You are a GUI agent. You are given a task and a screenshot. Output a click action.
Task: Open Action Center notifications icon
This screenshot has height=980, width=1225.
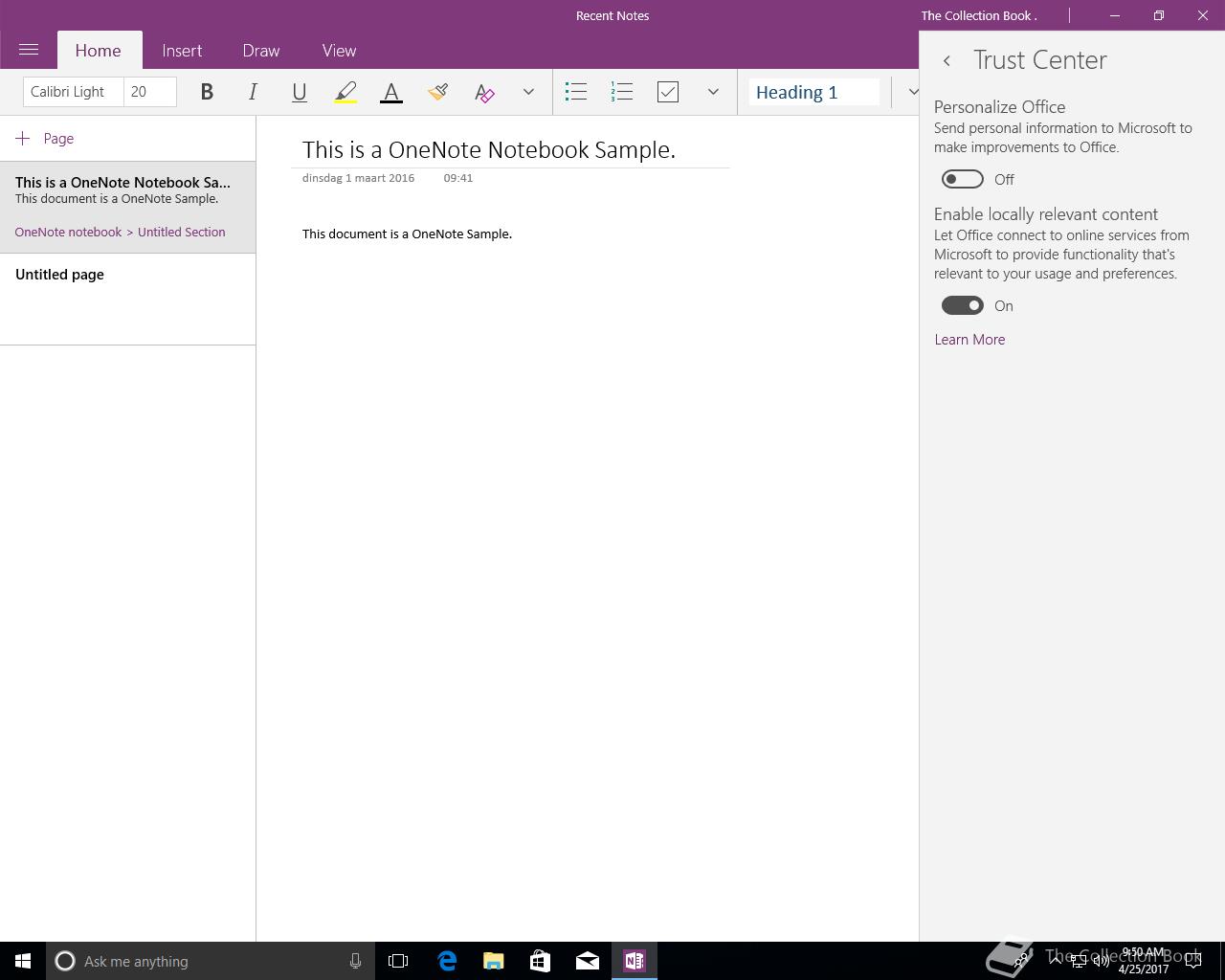(x=1193, y=961)
